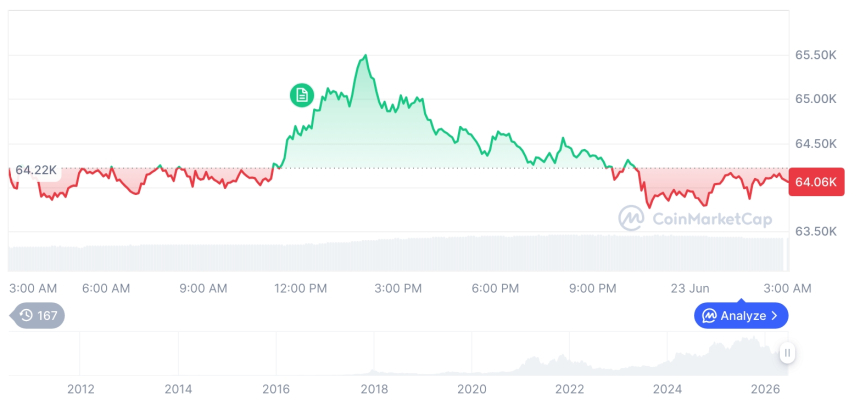Select the red 64.06K current price label
This screenshot has height=401, width=860.
[816, 183]
